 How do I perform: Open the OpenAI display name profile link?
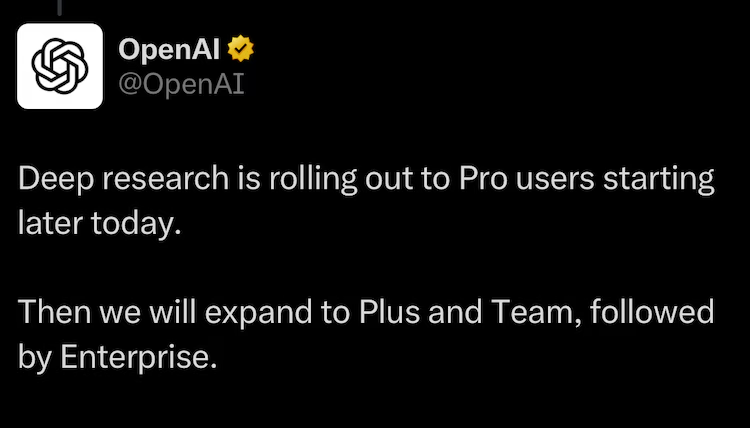(x=169, y=48)
